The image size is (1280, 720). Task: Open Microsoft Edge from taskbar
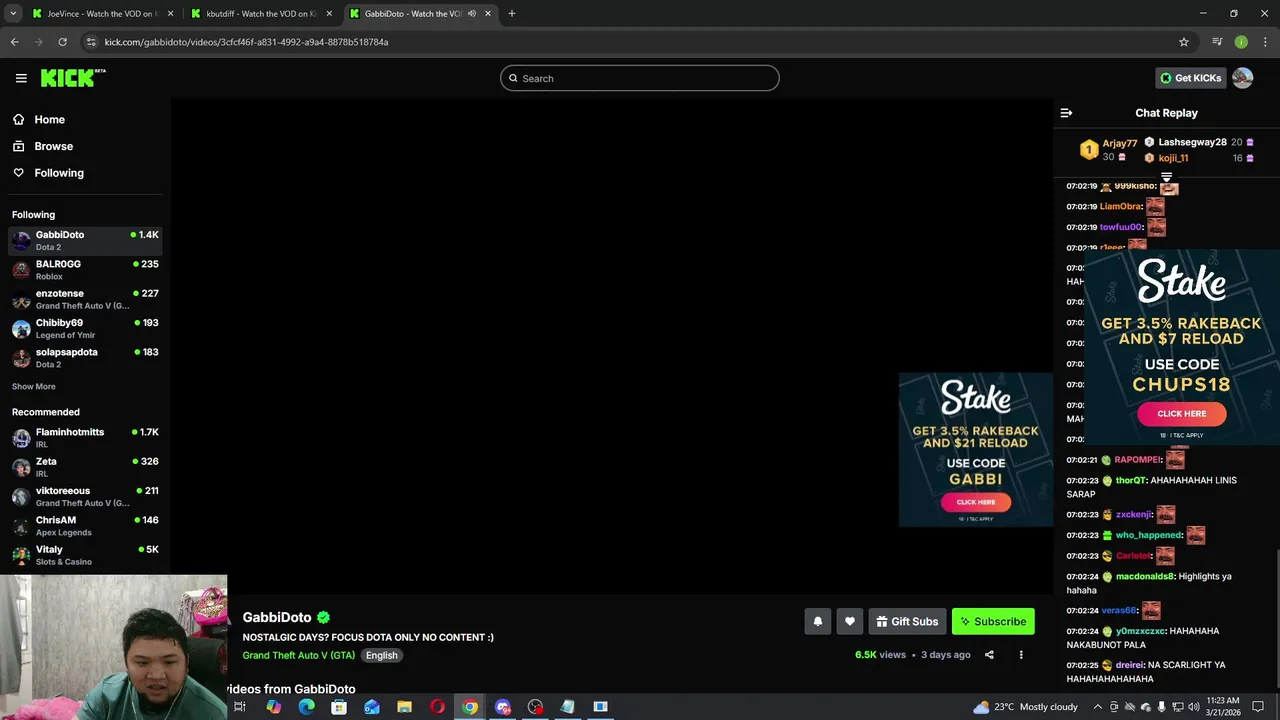click(x=306, y=707)
